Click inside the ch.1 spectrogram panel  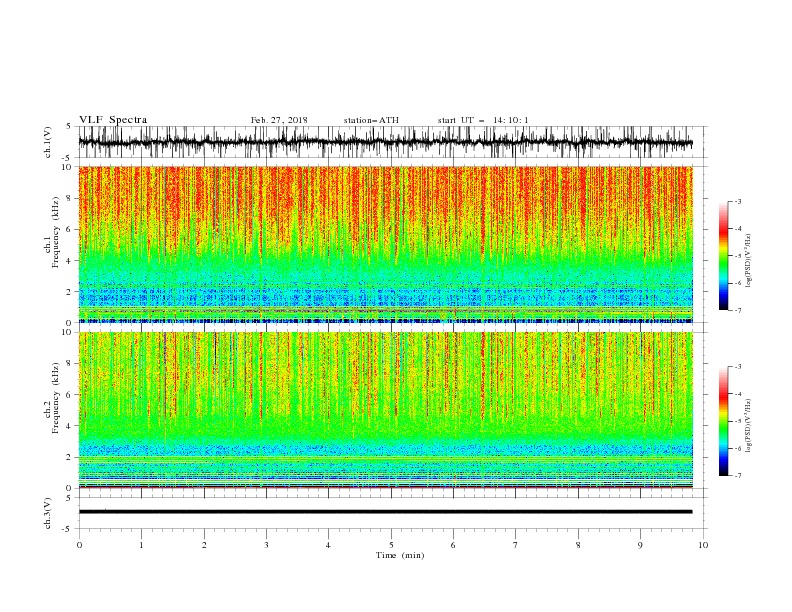pyautogui.click(x=385, y=244)
